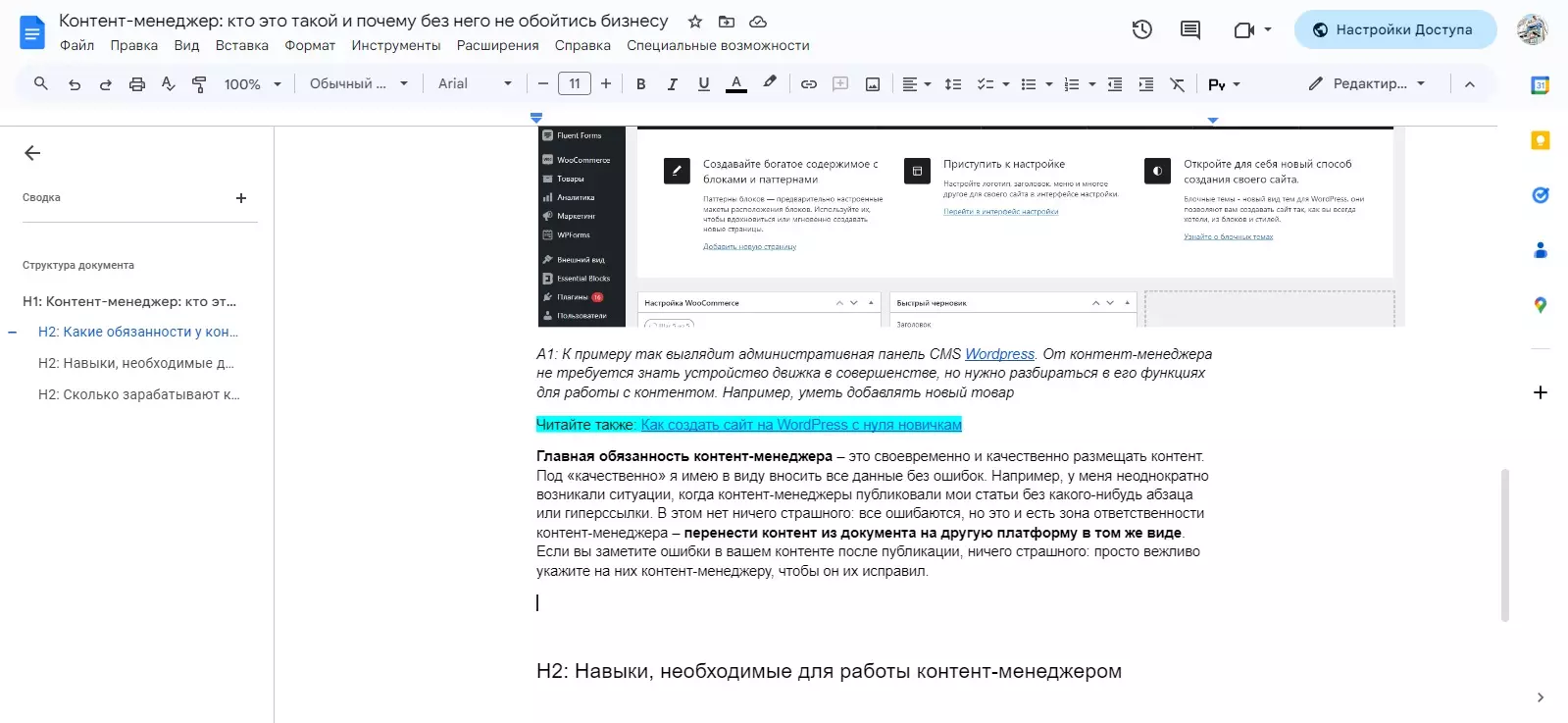Move document to a folder

point(727,22)
